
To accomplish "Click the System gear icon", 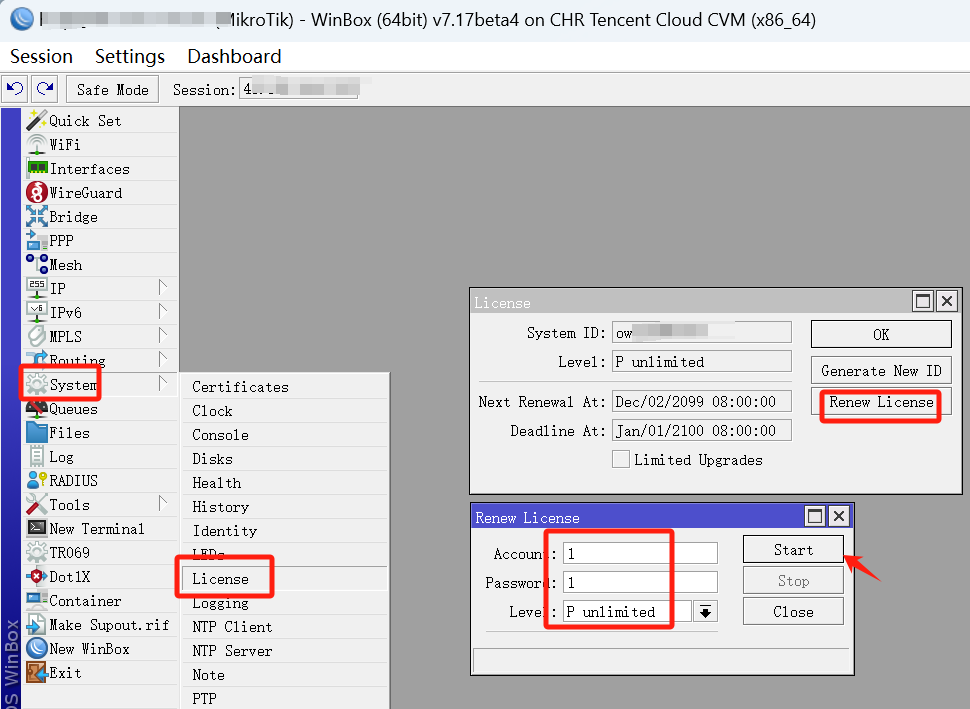I will coord(36,385).
